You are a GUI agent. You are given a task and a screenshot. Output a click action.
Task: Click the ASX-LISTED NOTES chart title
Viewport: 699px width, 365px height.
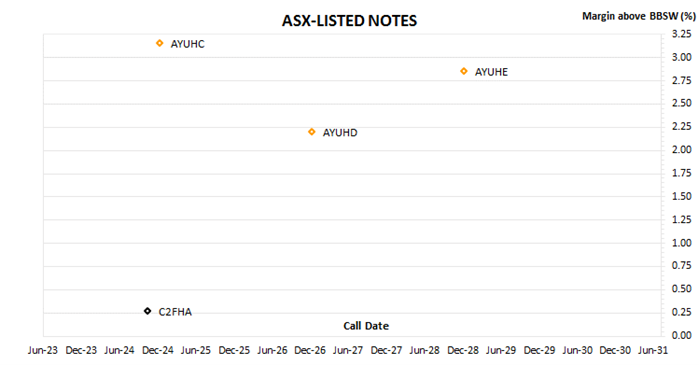[x=350, y=21]
